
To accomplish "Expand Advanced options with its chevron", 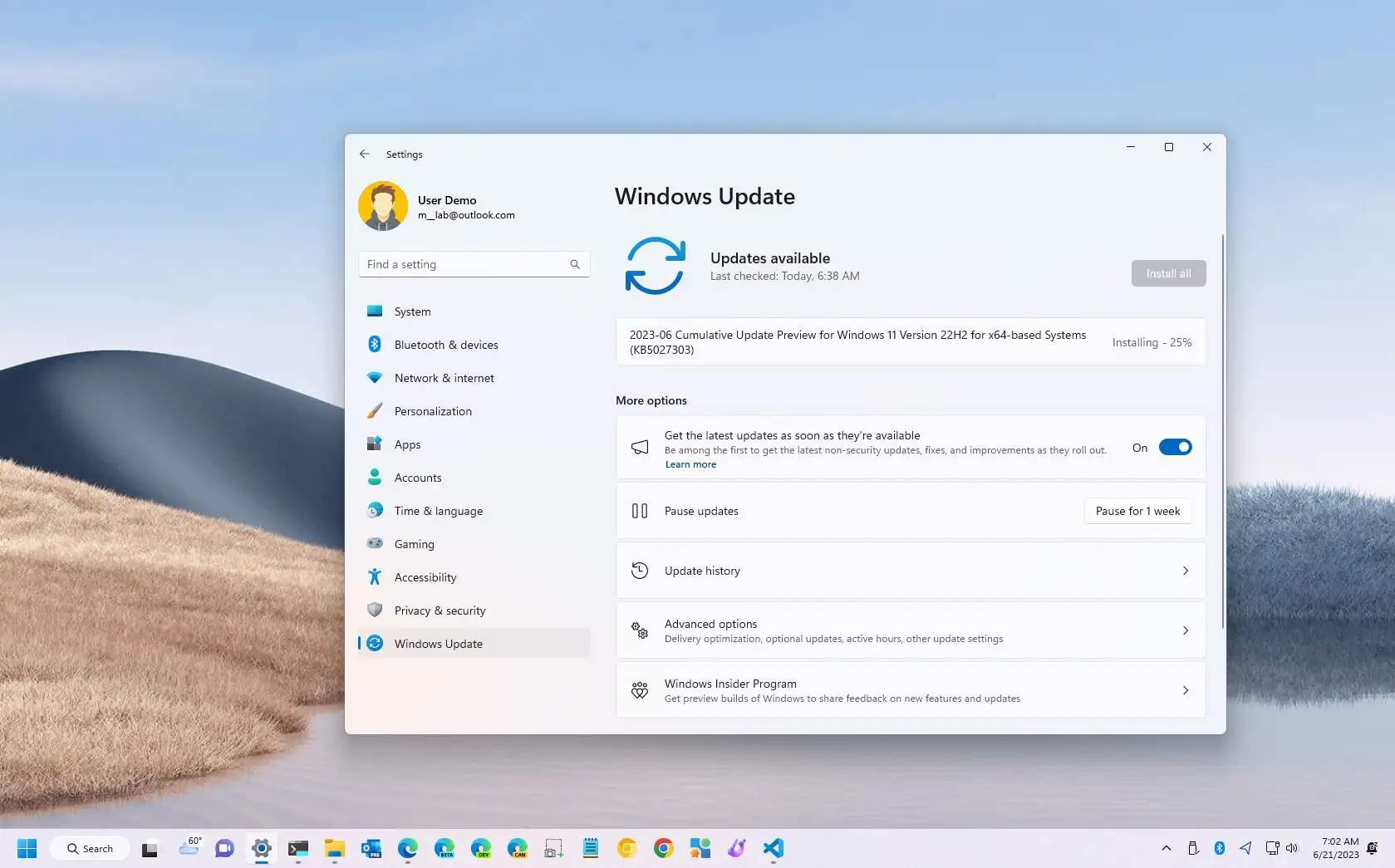I will point(1186,630).
